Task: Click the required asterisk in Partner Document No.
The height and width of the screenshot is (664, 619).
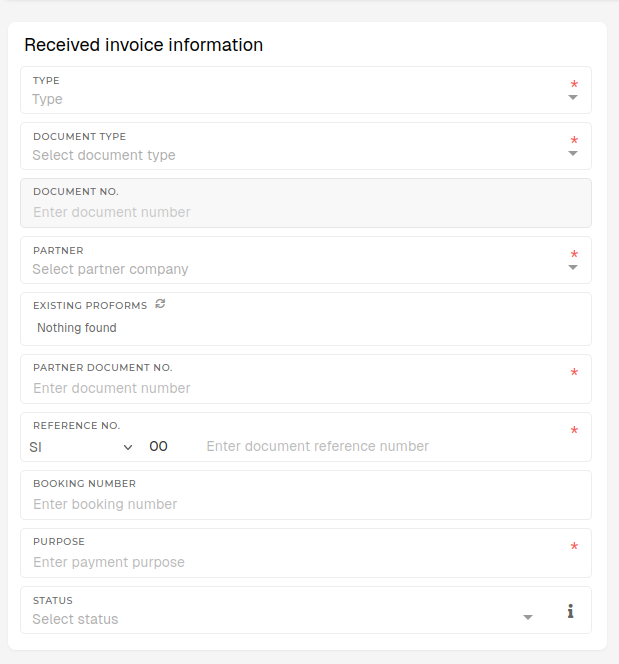Action: [x=574, y=373]
